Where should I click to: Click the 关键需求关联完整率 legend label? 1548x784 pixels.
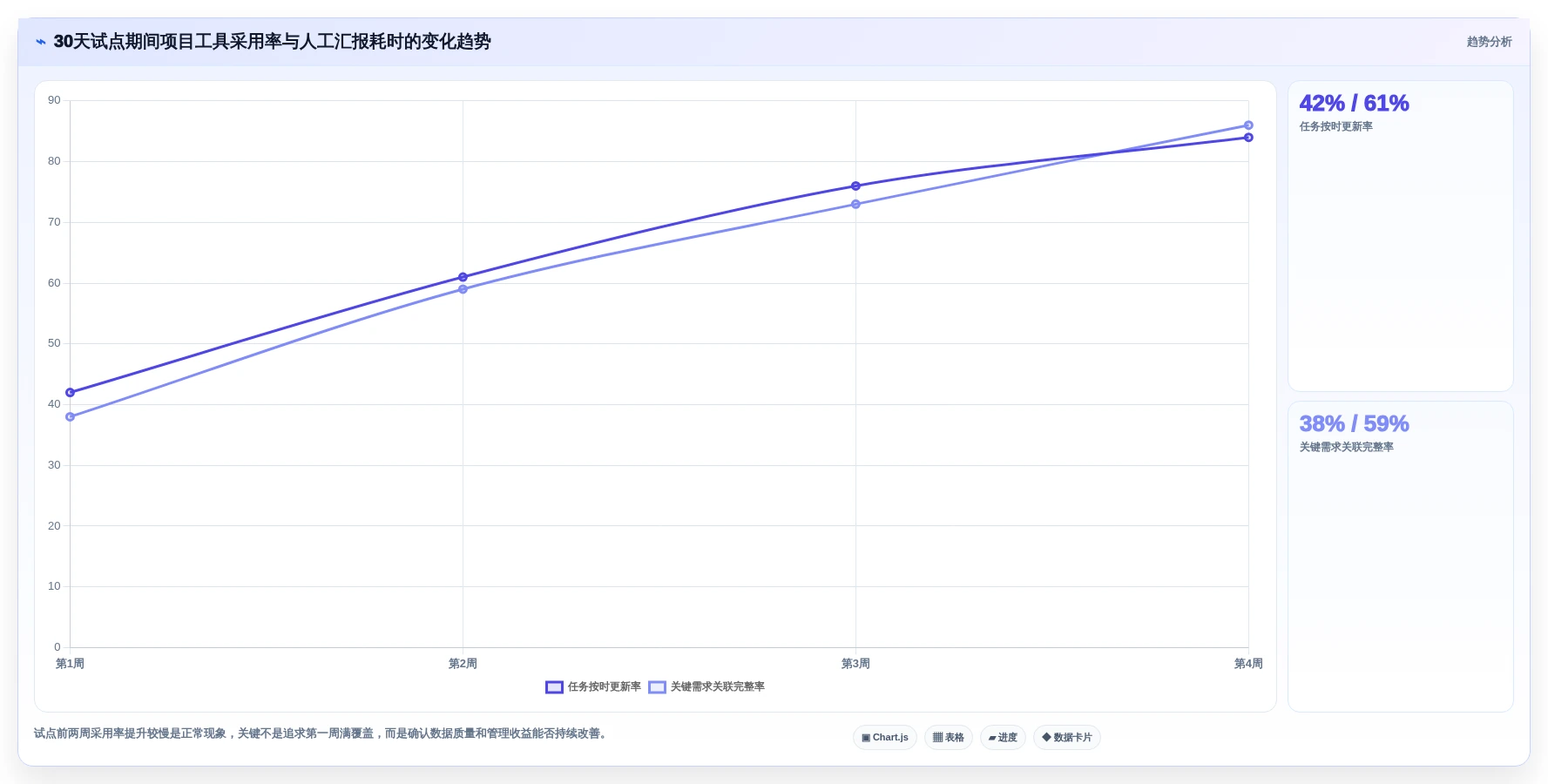coord(717,687)
